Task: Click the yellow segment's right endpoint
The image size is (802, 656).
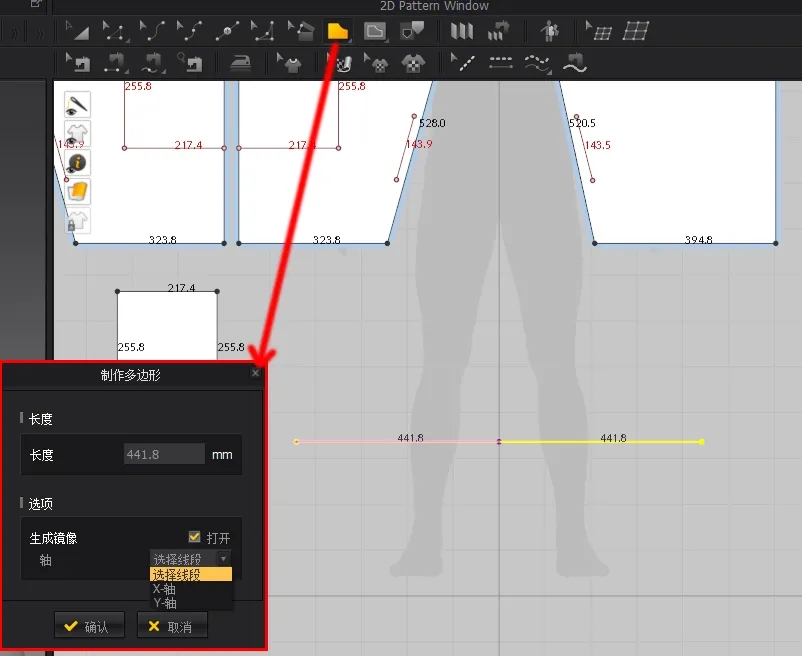Action: 701,441
